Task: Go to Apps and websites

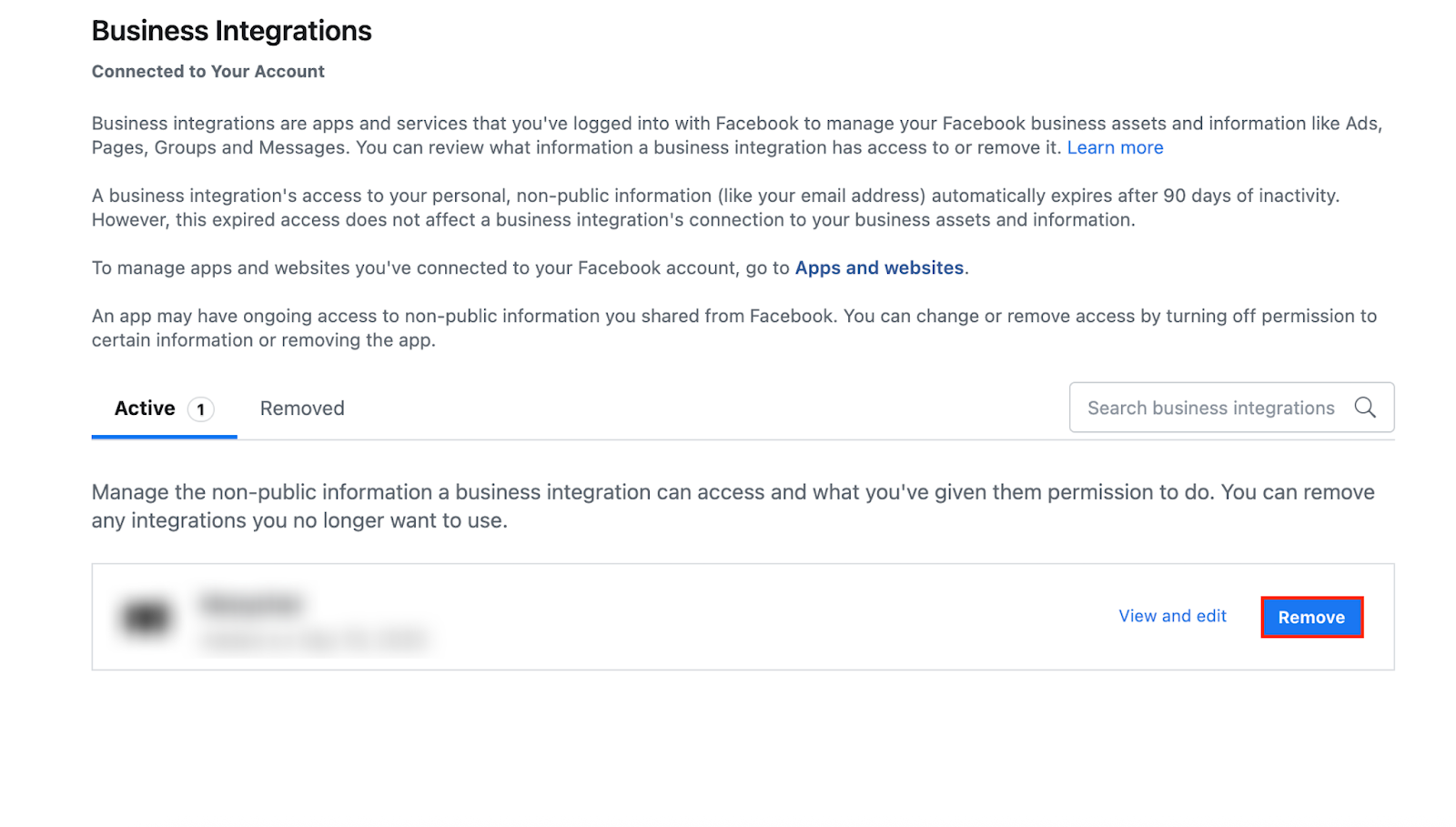Action: 878,267
